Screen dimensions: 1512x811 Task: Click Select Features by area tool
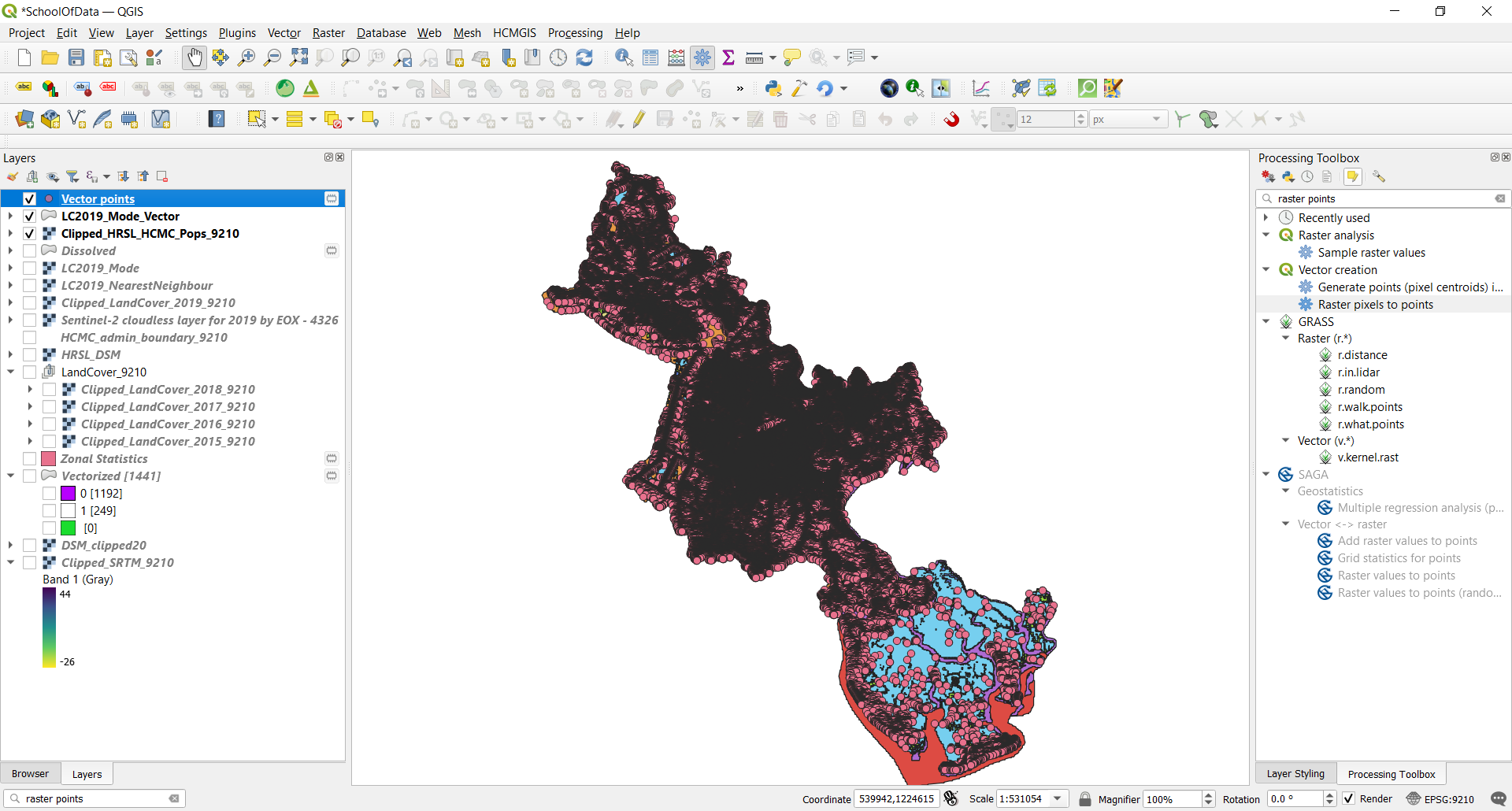(256, 119)
